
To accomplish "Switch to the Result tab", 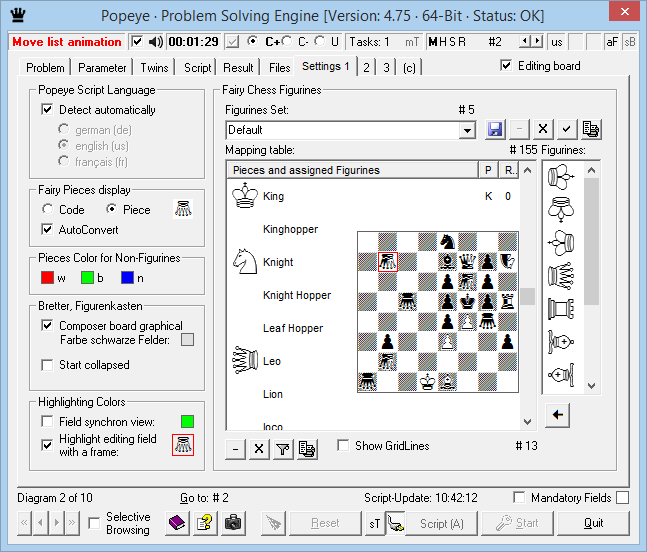I will [238, 68].
